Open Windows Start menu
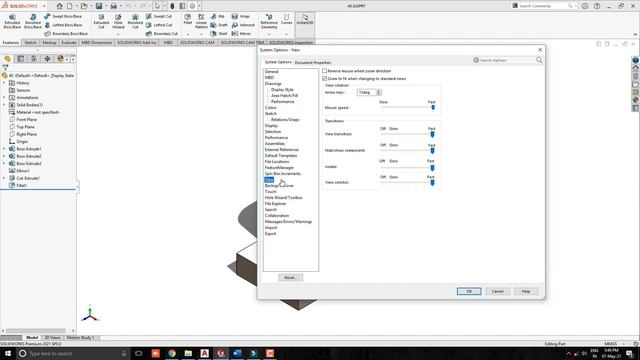The image size is (640, 360). click(x=8, y=353)
